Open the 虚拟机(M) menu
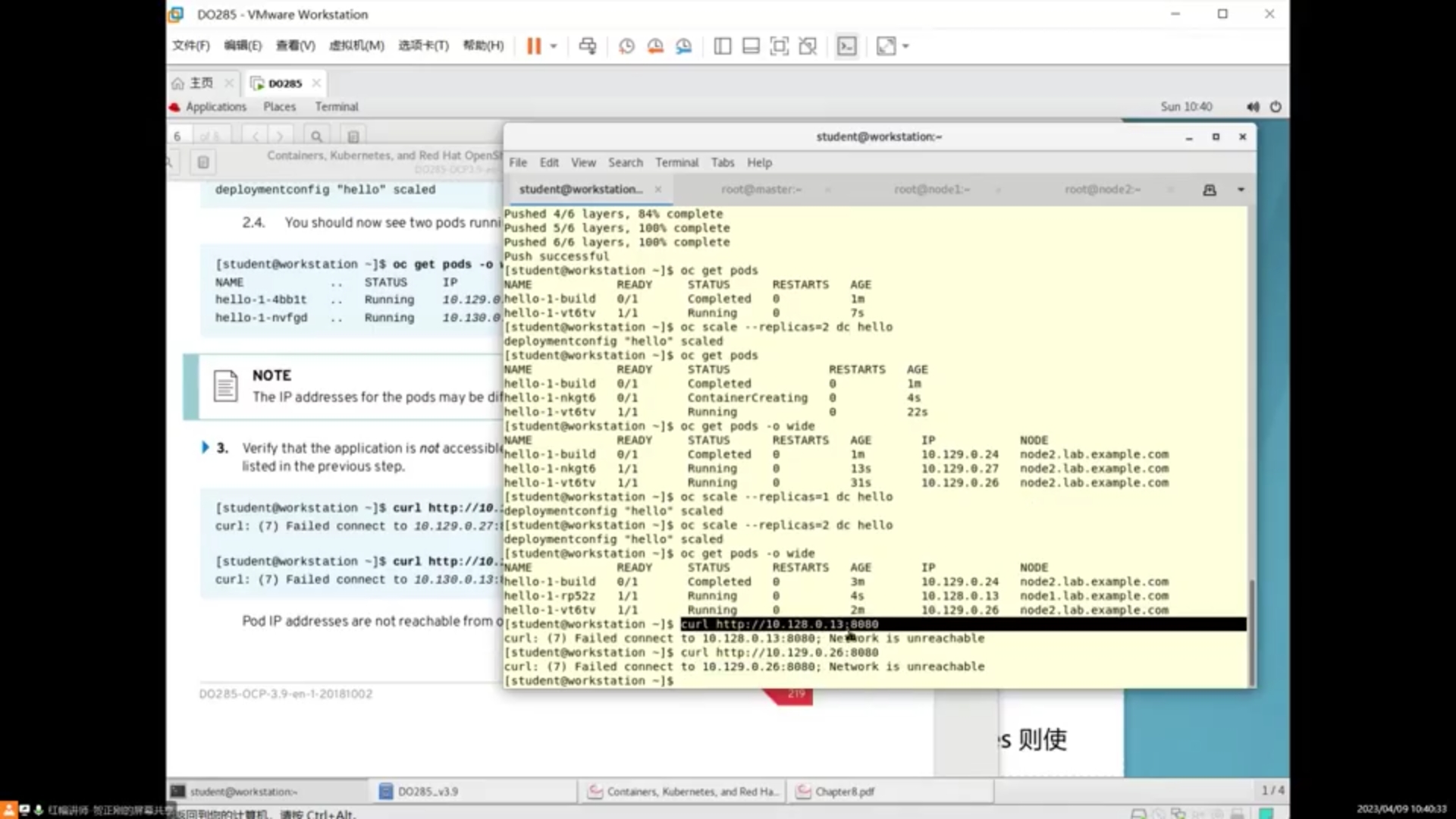 pyautogui.click(x=356, y=45)
